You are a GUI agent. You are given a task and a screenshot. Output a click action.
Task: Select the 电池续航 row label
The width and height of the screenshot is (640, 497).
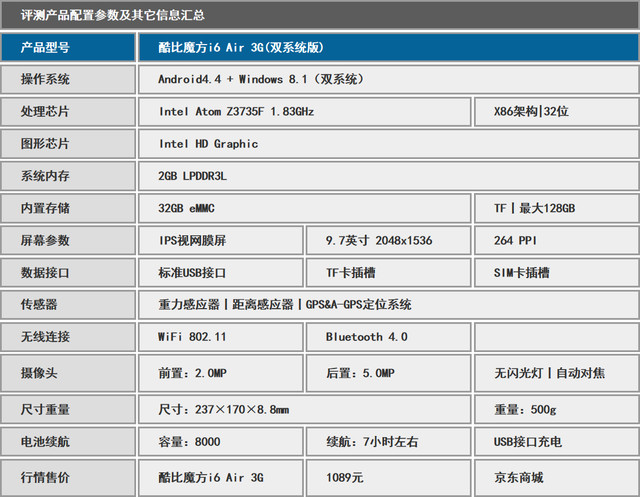68,442
